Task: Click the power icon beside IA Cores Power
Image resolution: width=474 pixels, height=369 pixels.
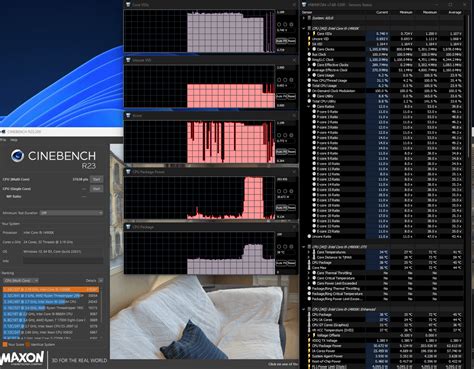Action: click(309, 351)
